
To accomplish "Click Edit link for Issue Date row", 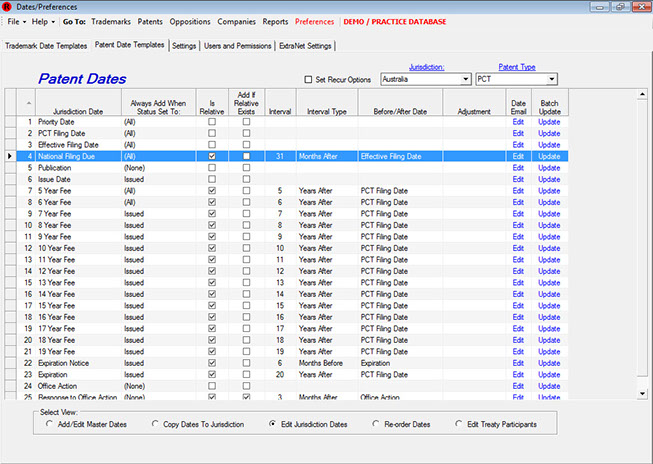I will [x=518, y=178].
